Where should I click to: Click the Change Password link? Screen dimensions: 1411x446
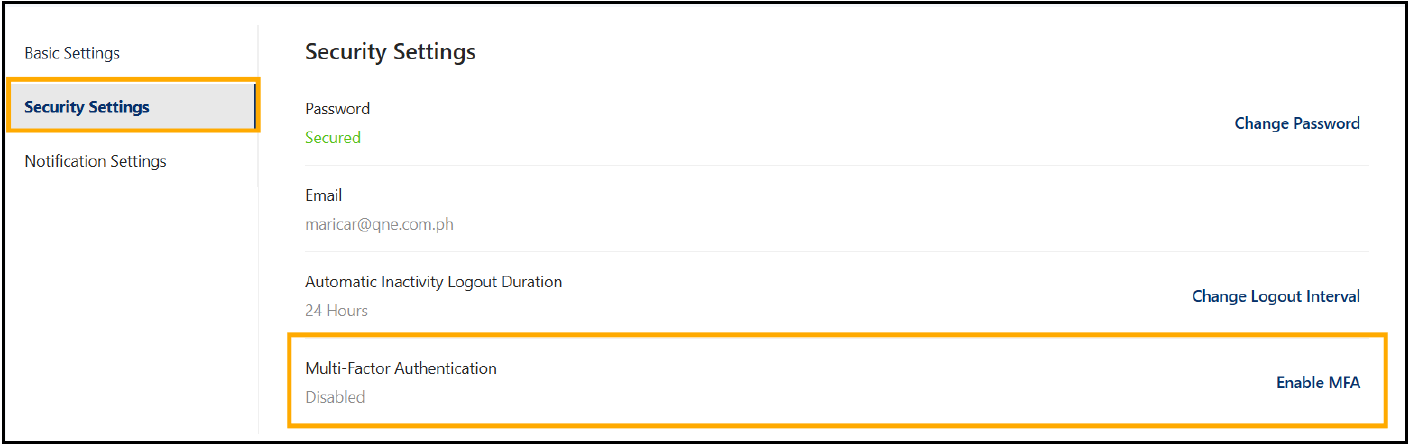click(x=1297, y=124)
